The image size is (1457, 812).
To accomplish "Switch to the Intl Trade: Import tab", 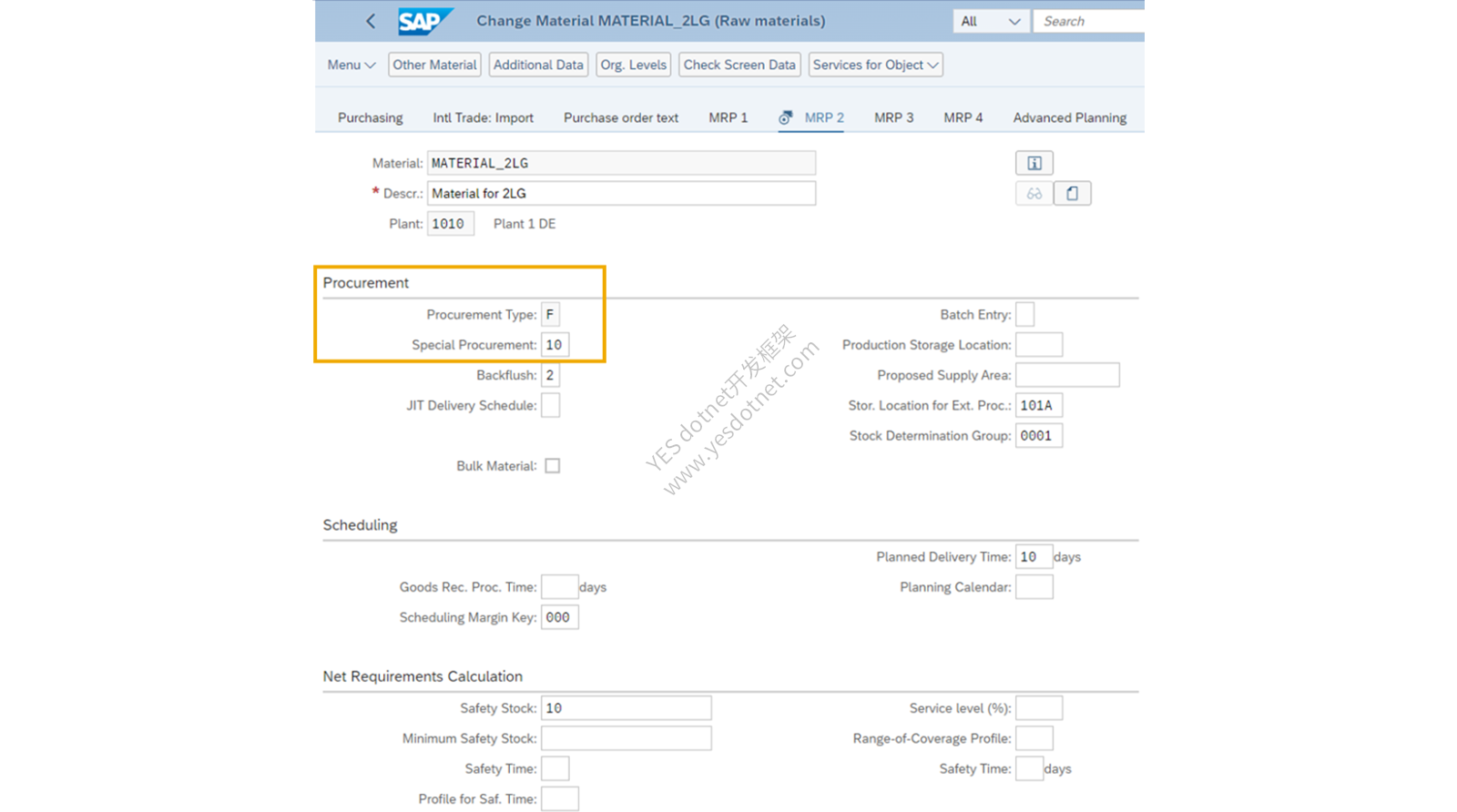I will click(483, 117).
